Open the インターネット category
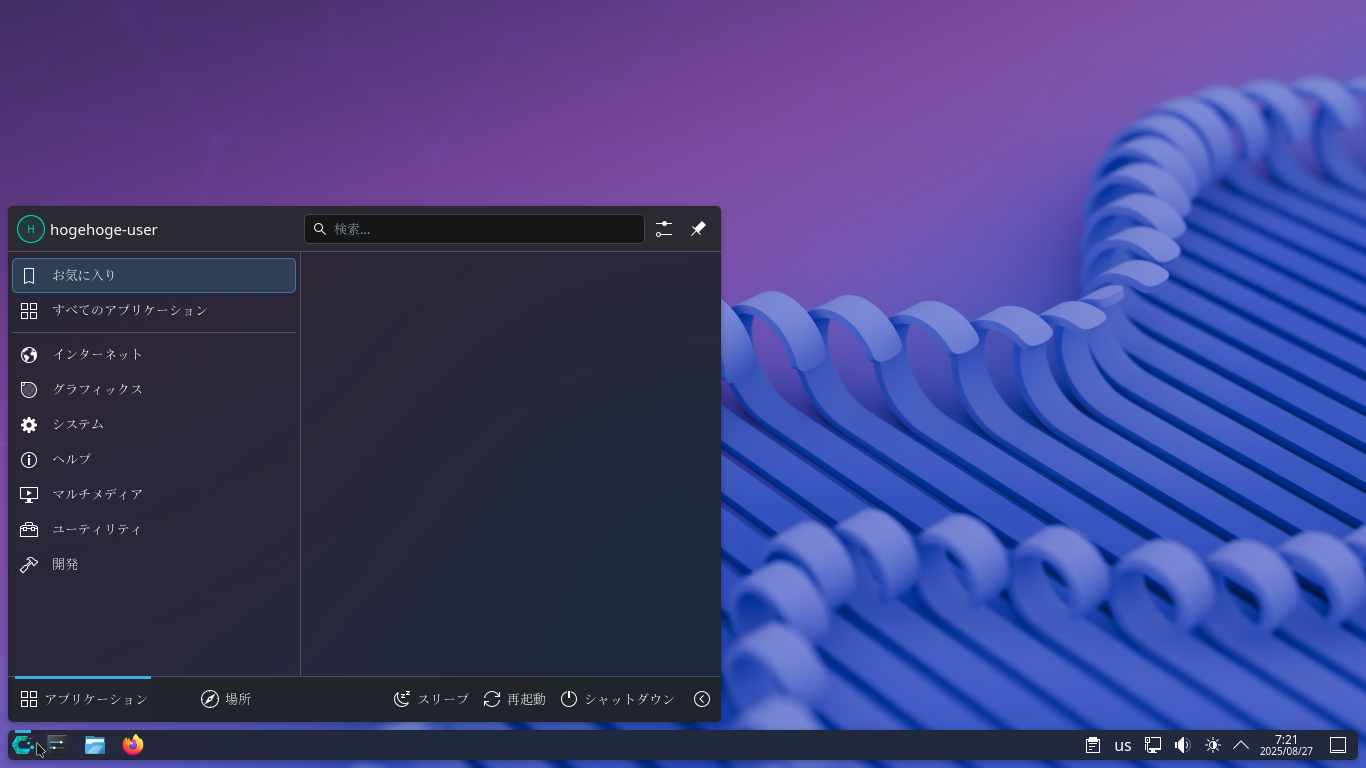The image size is (1366, 768). click(x=154, y=354)
